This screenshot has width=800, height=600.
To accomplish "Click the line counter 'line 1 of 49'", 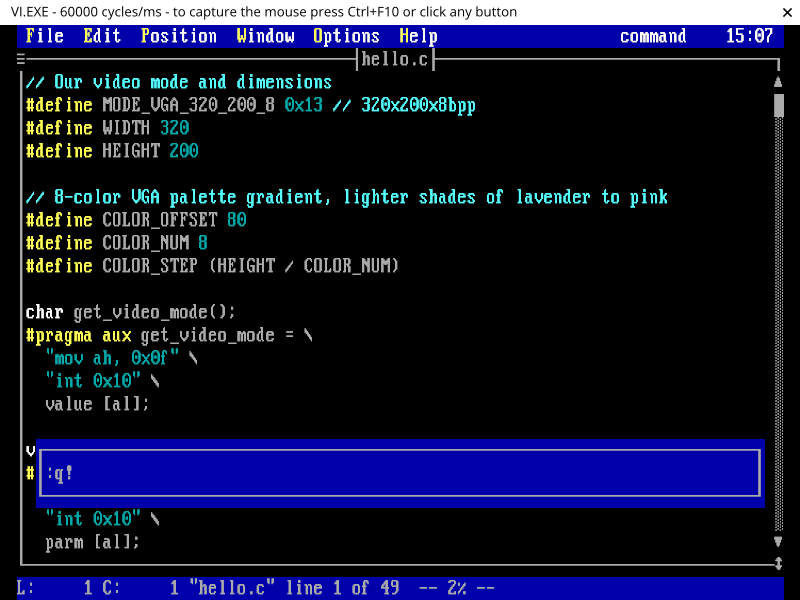I will point(340,588).
